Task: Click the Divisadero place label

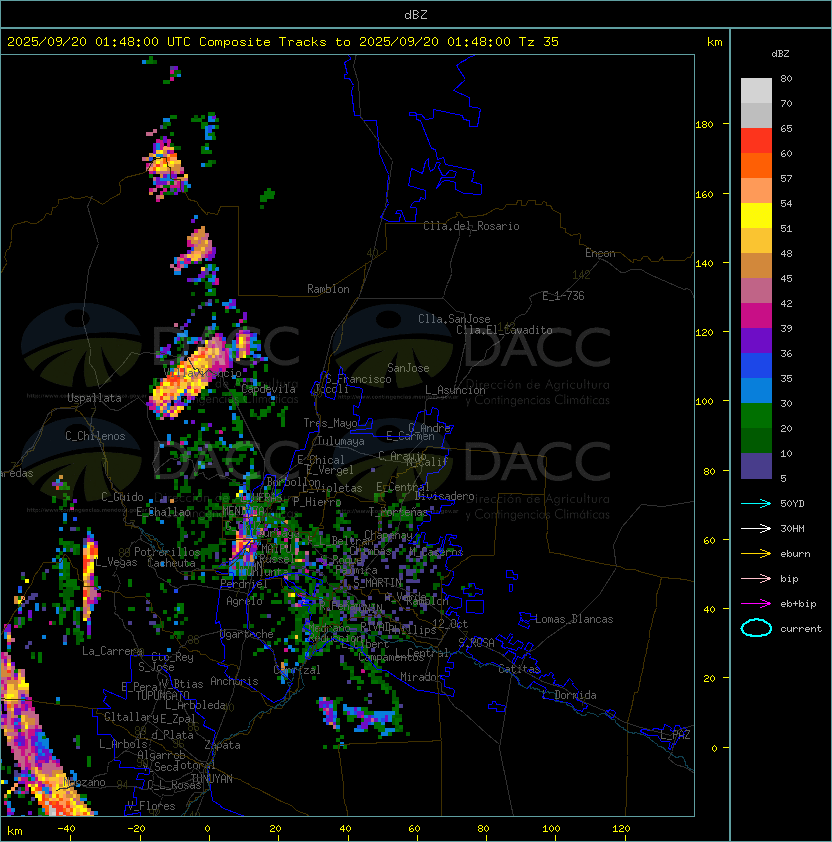Action: point(444,496)
